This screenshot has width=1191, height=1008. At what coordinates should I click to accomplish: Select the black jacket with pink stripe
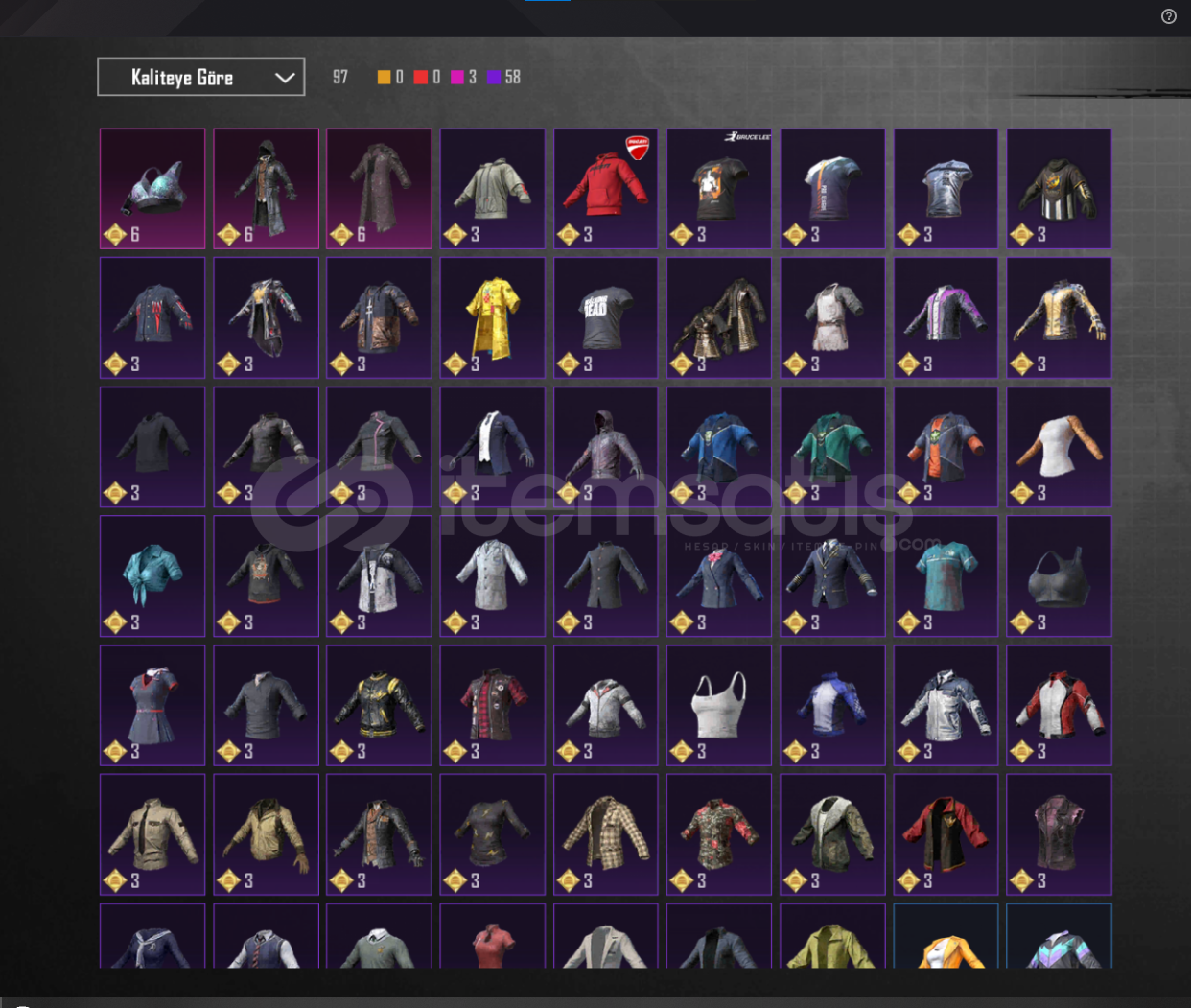pos(379,447)
